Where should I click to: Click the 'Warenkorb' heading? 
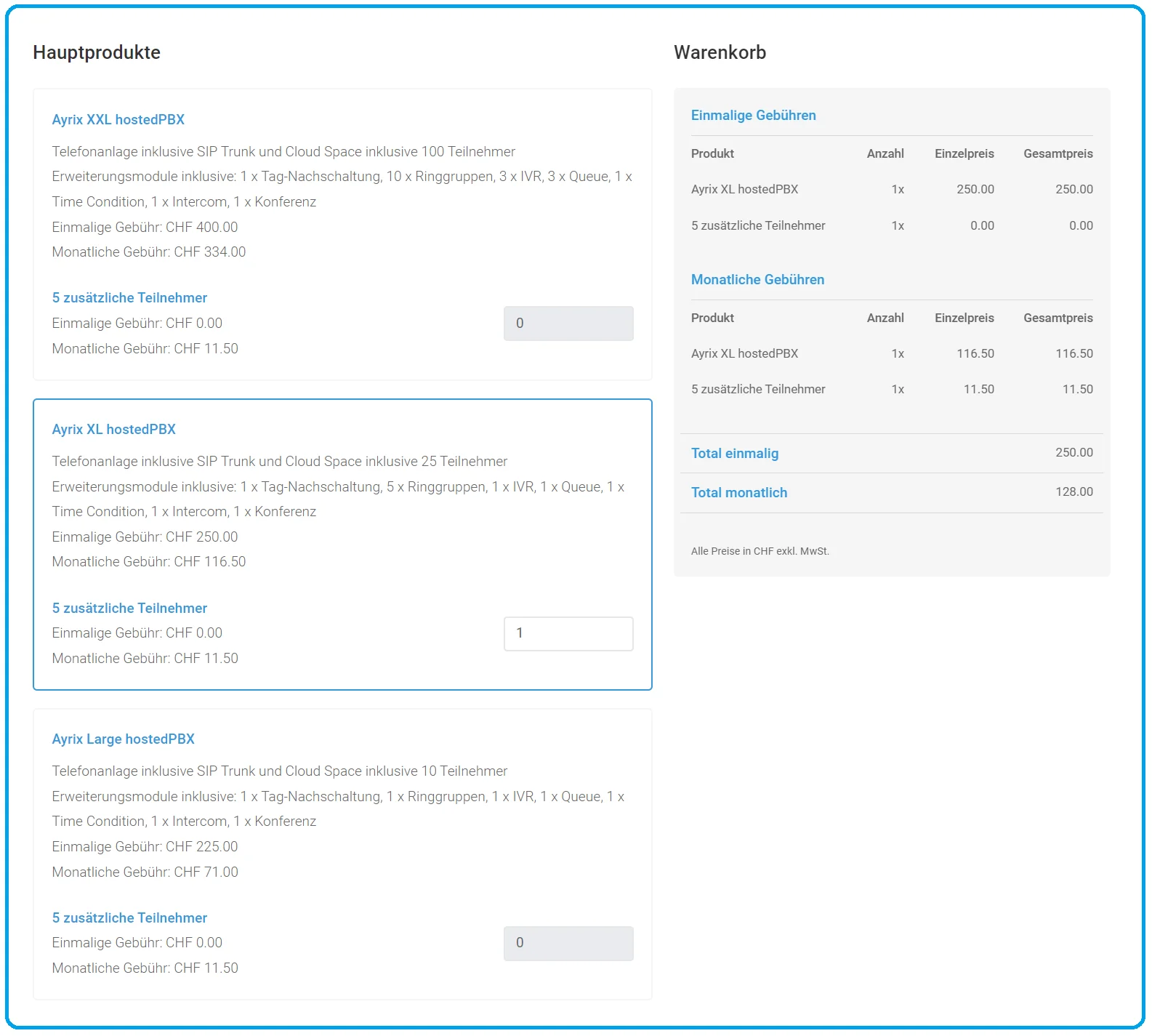tap(720, 52)
